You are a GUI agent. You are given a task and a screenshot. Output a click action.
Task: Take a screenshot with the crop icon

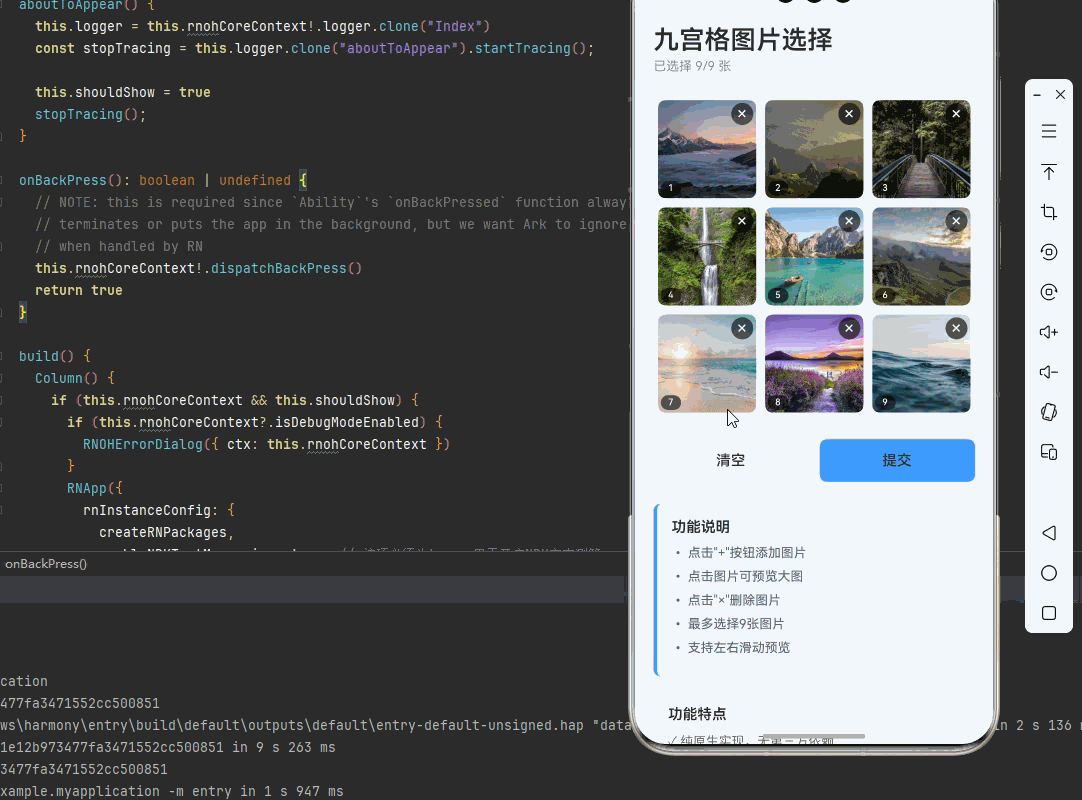[1049, 212]
